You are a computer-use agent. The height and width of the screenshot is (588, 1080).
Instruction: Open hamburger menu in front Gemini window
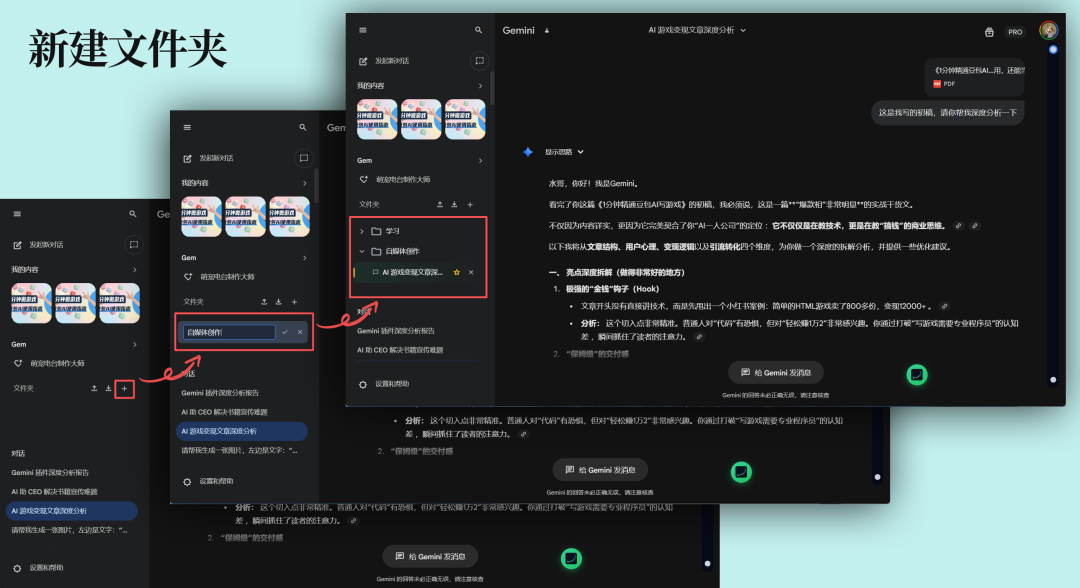[363, 30]
